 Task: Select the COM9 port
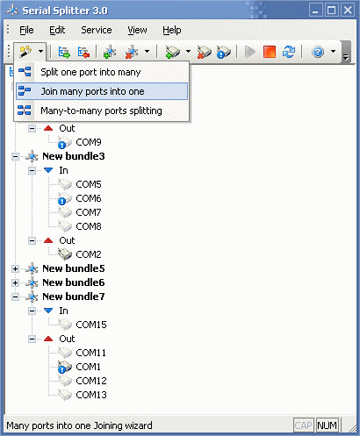88,142
